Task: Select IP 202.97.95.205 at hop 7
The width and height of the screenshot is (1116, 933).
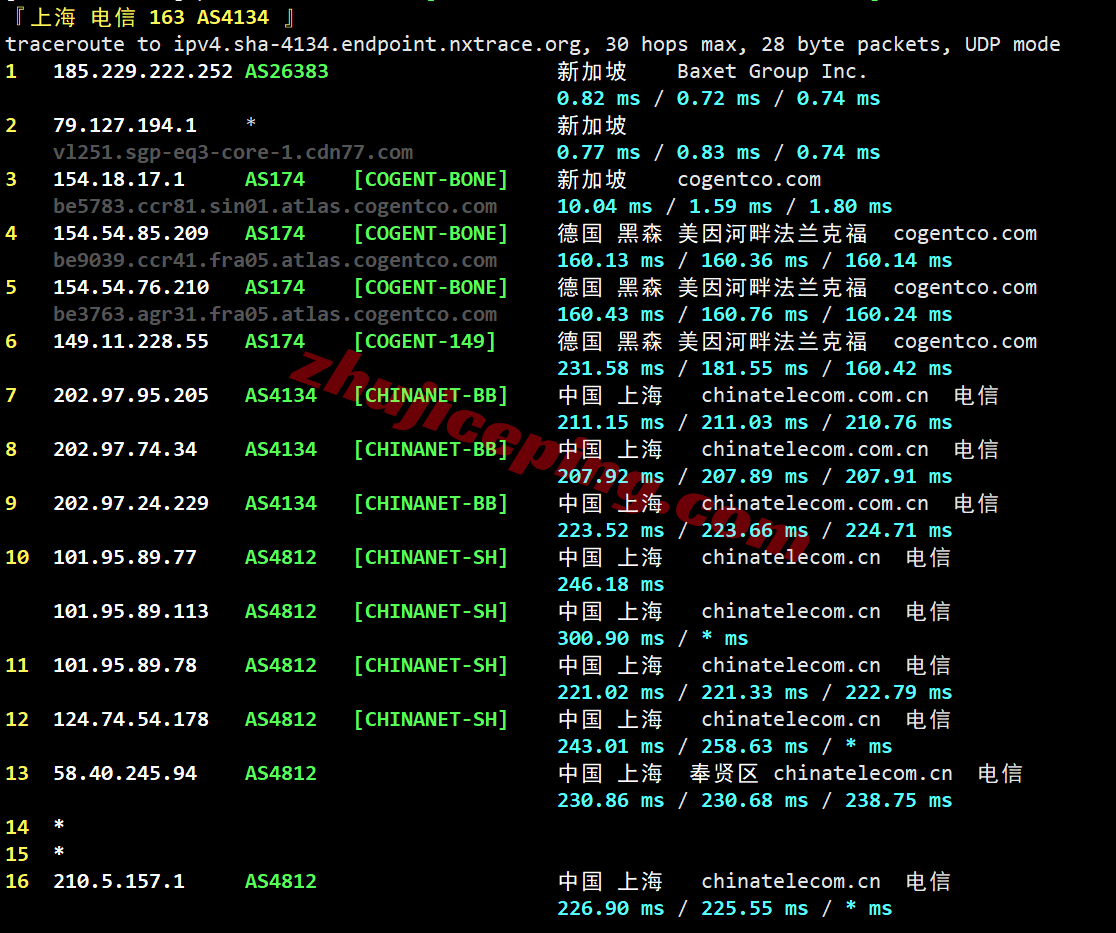Action: coord(130,395)
